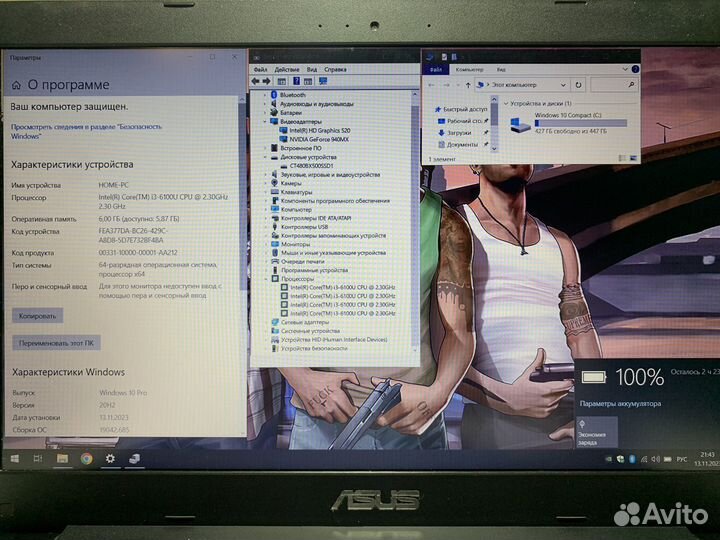This screenshot has height=540, width=720.
Task: Expand the Встроенное ПО category
Action: (265, 148)
